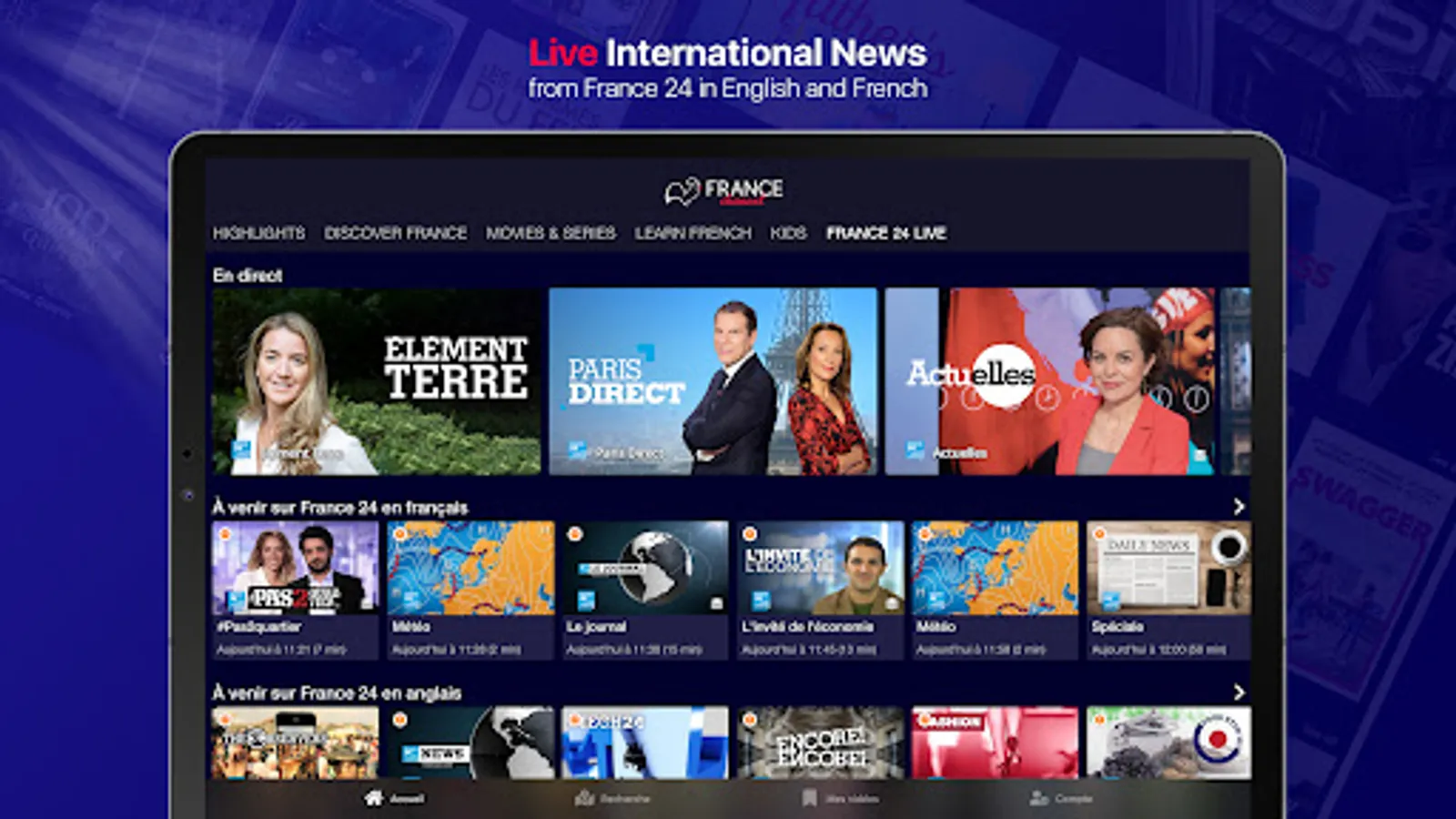Select the News globe English thumbnail
This screenshot has height=819, width=1456.
470,743
